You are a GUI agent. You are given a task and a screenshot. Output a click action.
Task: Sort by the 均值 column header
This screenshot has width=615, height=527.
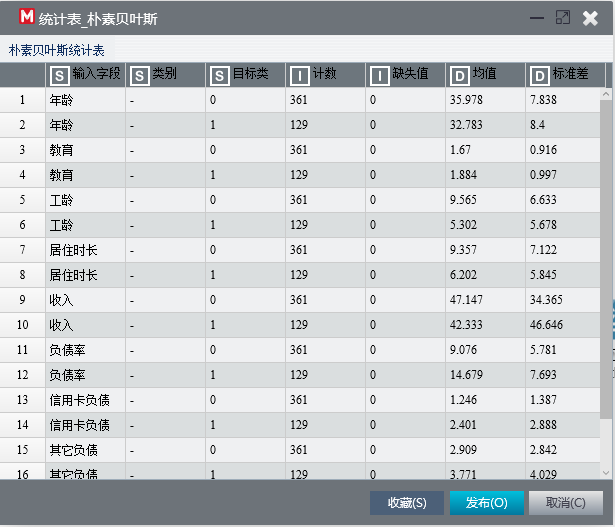[x=486, y=75]
